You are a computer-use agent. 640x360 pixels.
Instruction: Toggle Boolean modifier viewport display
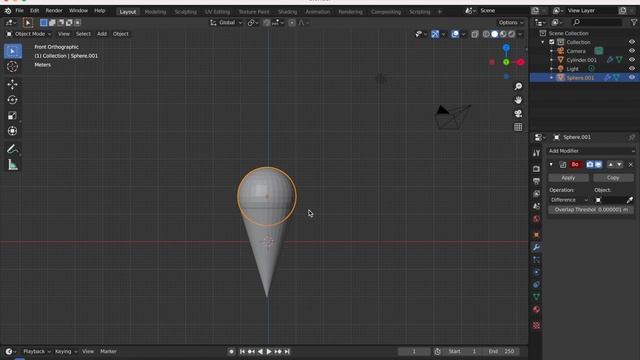pos(598,164)
